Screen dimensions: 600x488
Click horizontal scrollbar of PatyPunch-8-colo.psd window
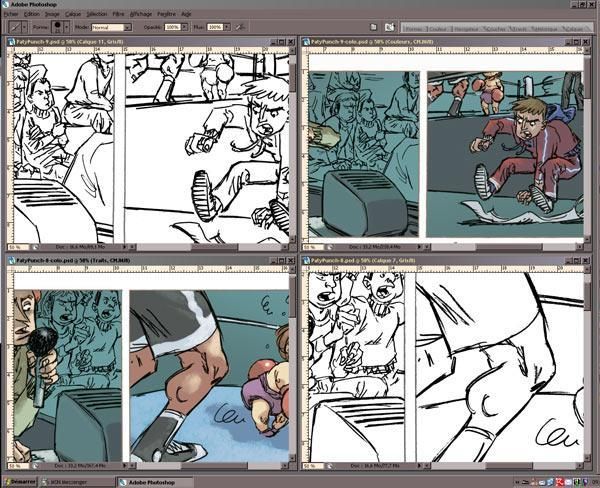[210, 466]
